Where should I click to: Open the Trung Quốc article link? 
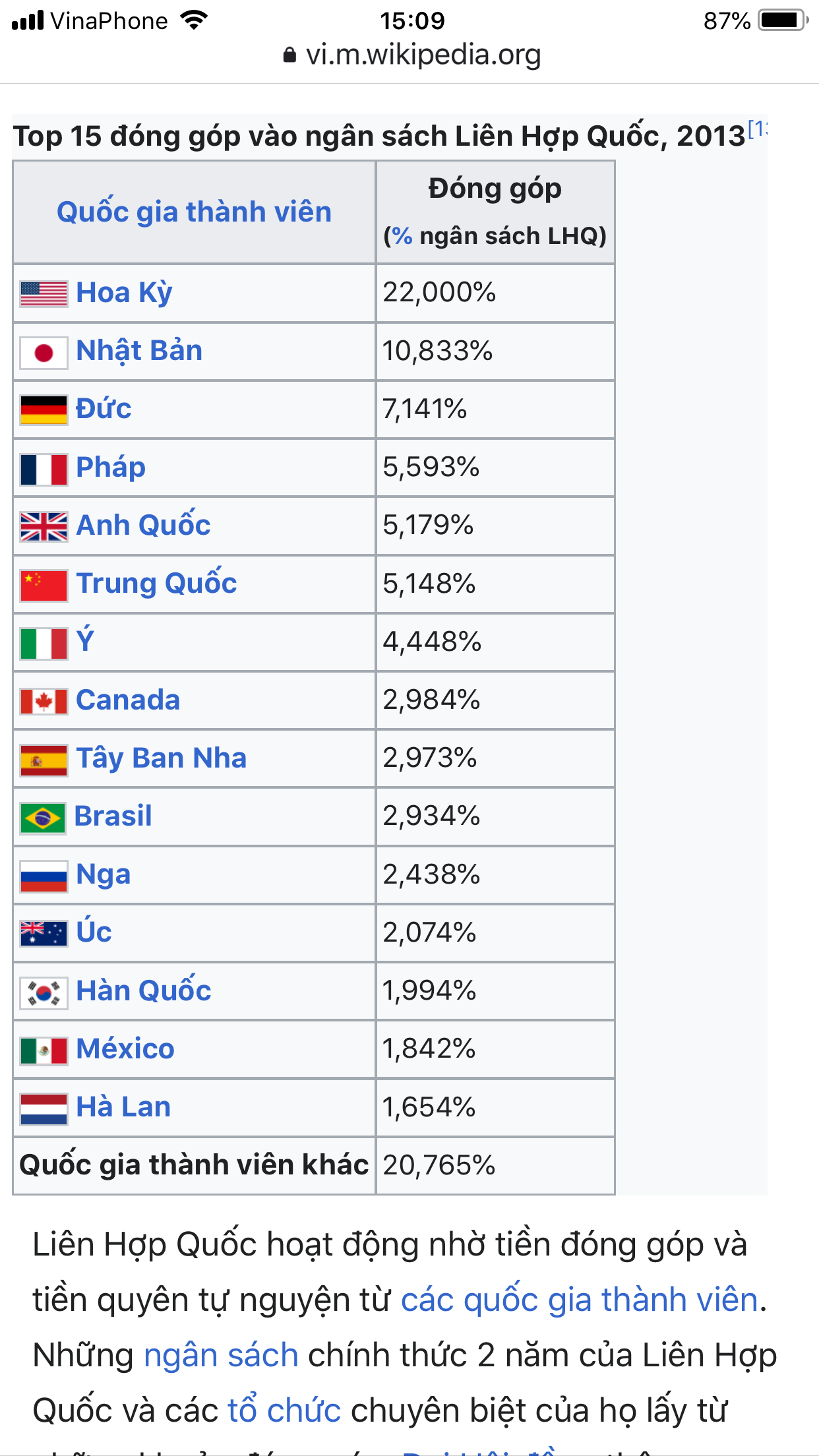pos(156,584)
